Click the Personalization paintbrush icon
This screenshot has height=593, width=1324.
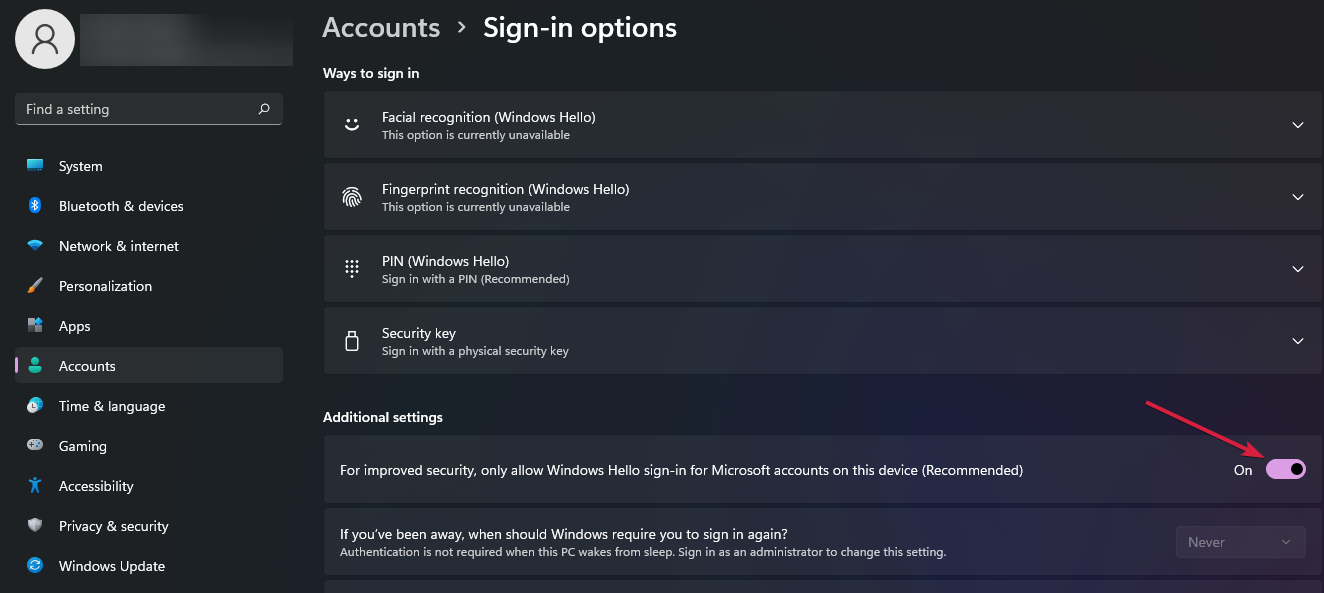35,286
